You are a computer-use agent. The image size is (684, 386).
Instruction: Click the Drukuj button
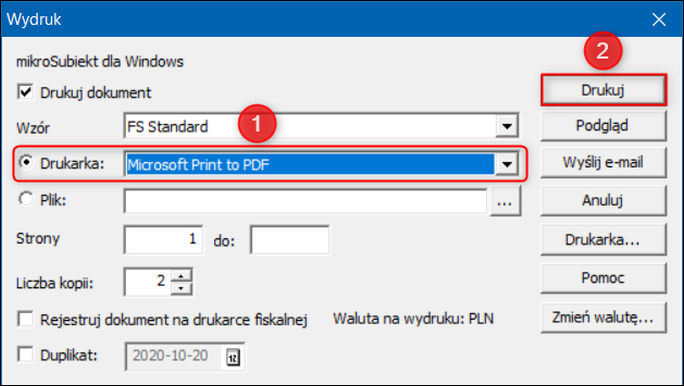[x=603, y=90]
